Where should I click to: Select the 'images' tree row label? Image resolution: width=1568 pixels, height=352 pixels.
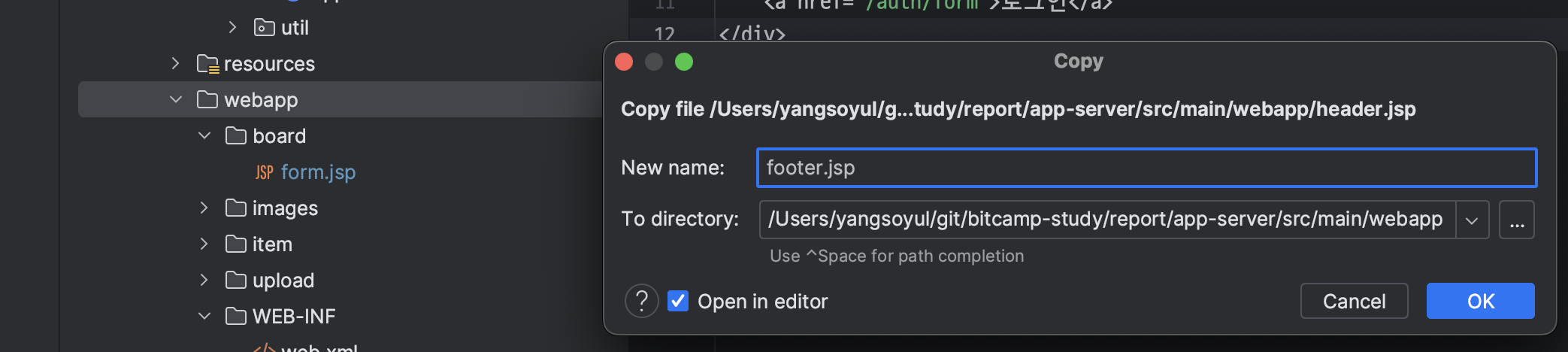click(285, 208)
